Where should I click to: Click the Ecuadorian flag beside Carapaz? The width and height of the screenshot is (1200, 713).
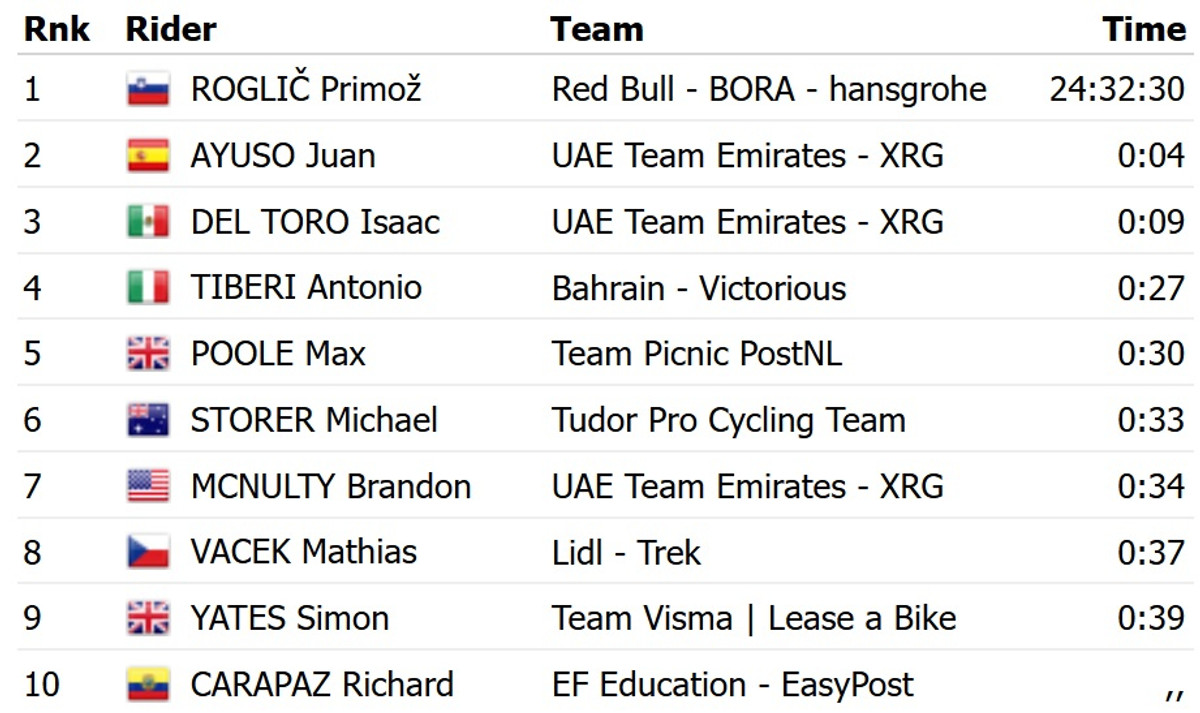[x=148, y=685]
